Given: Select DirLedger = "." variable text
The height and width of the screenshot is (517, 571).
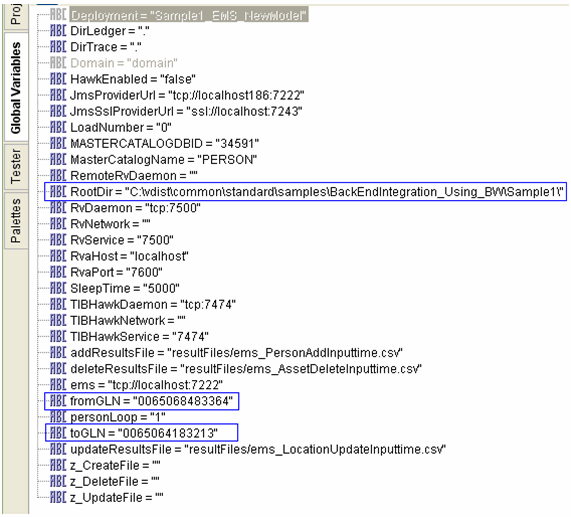Looking at the screenshot, I should (x=110, y=31).
